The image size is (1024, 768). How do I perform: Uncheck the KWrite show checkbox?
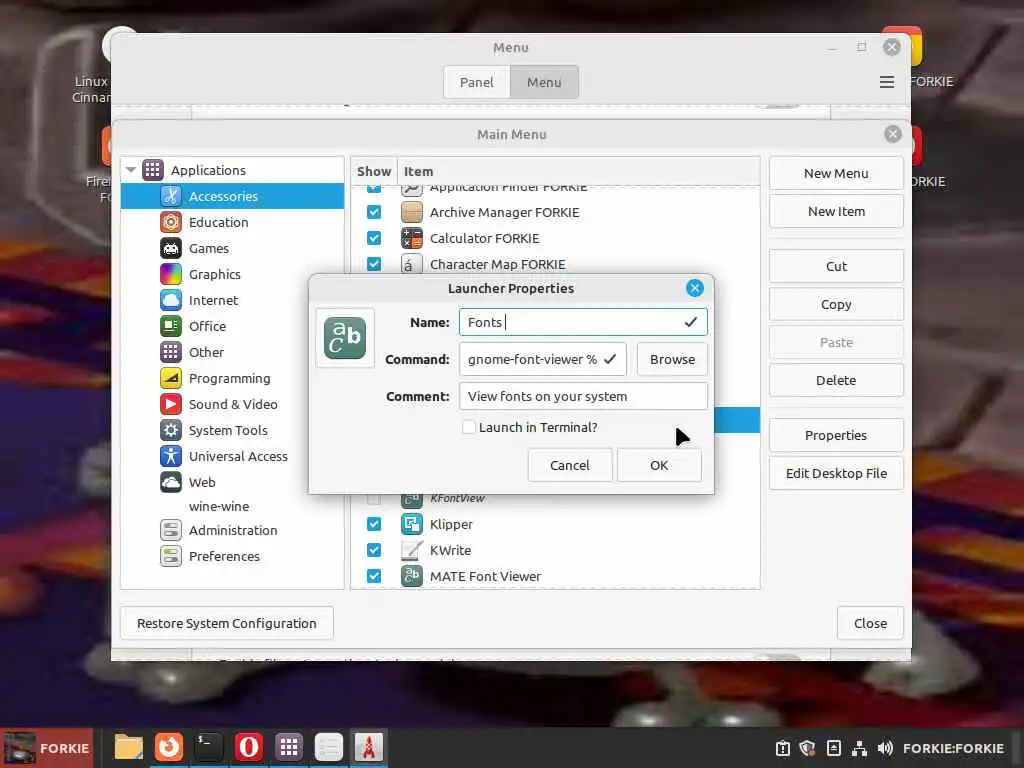(374, 551)
